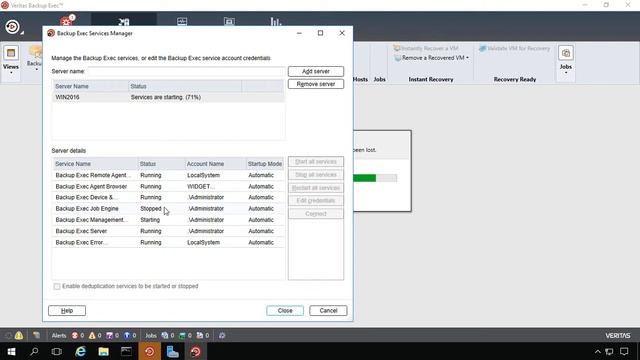Click the yellow warning alerts icon
Image resolution: width=640 pixels, height=360 pixels.
92,336
